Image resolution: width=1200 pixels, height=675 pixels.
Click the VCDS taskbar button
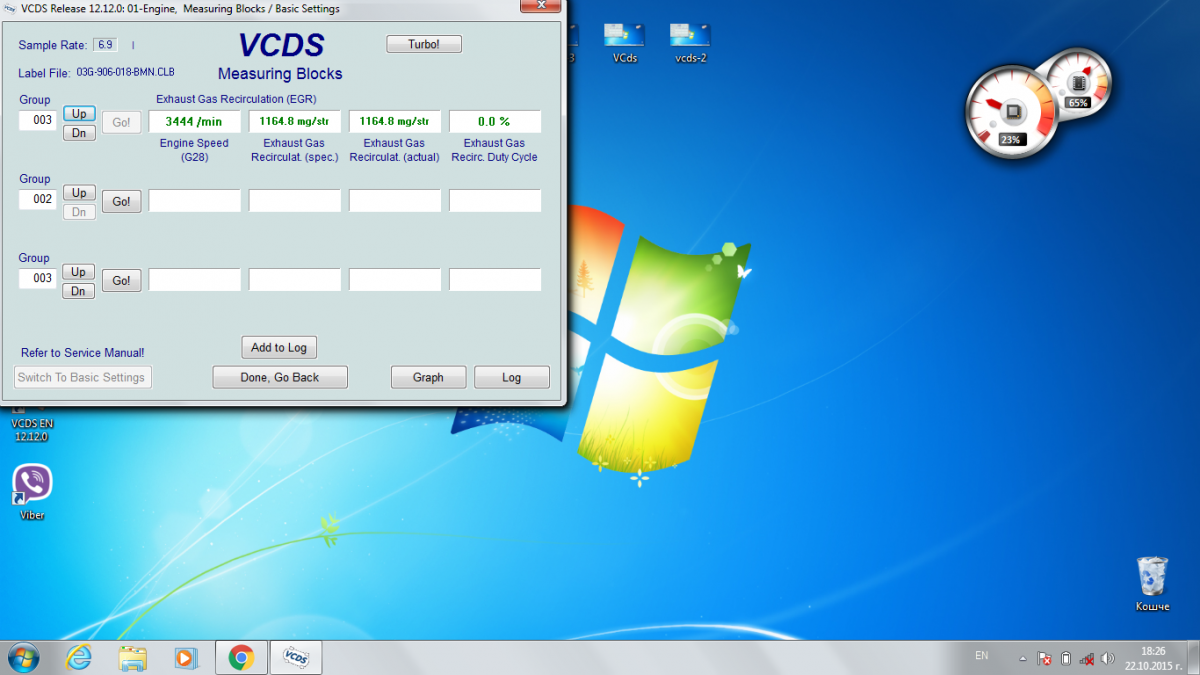(x=296, y=657)
